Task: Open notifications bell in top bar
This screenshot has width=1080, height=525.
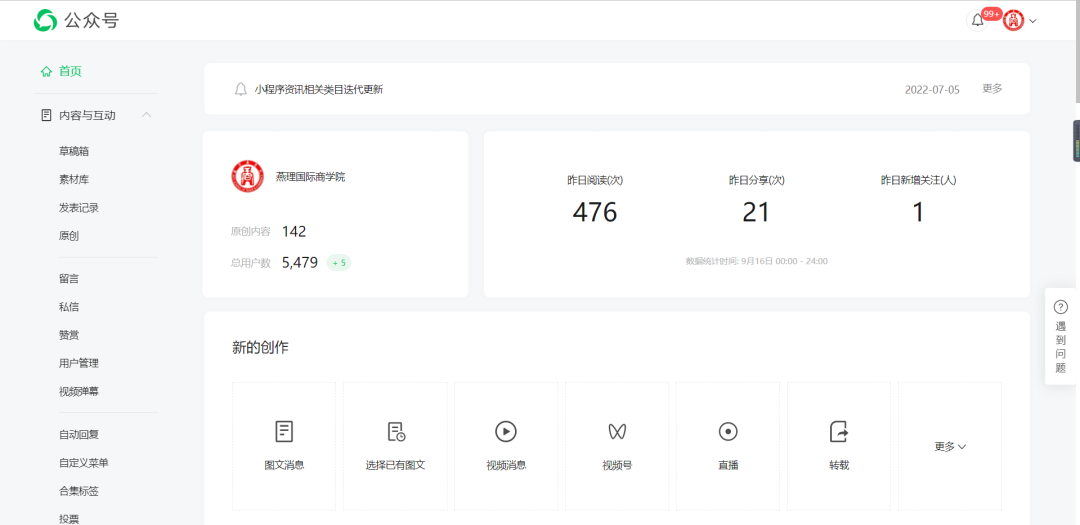Action: click(x=978, y=20)
